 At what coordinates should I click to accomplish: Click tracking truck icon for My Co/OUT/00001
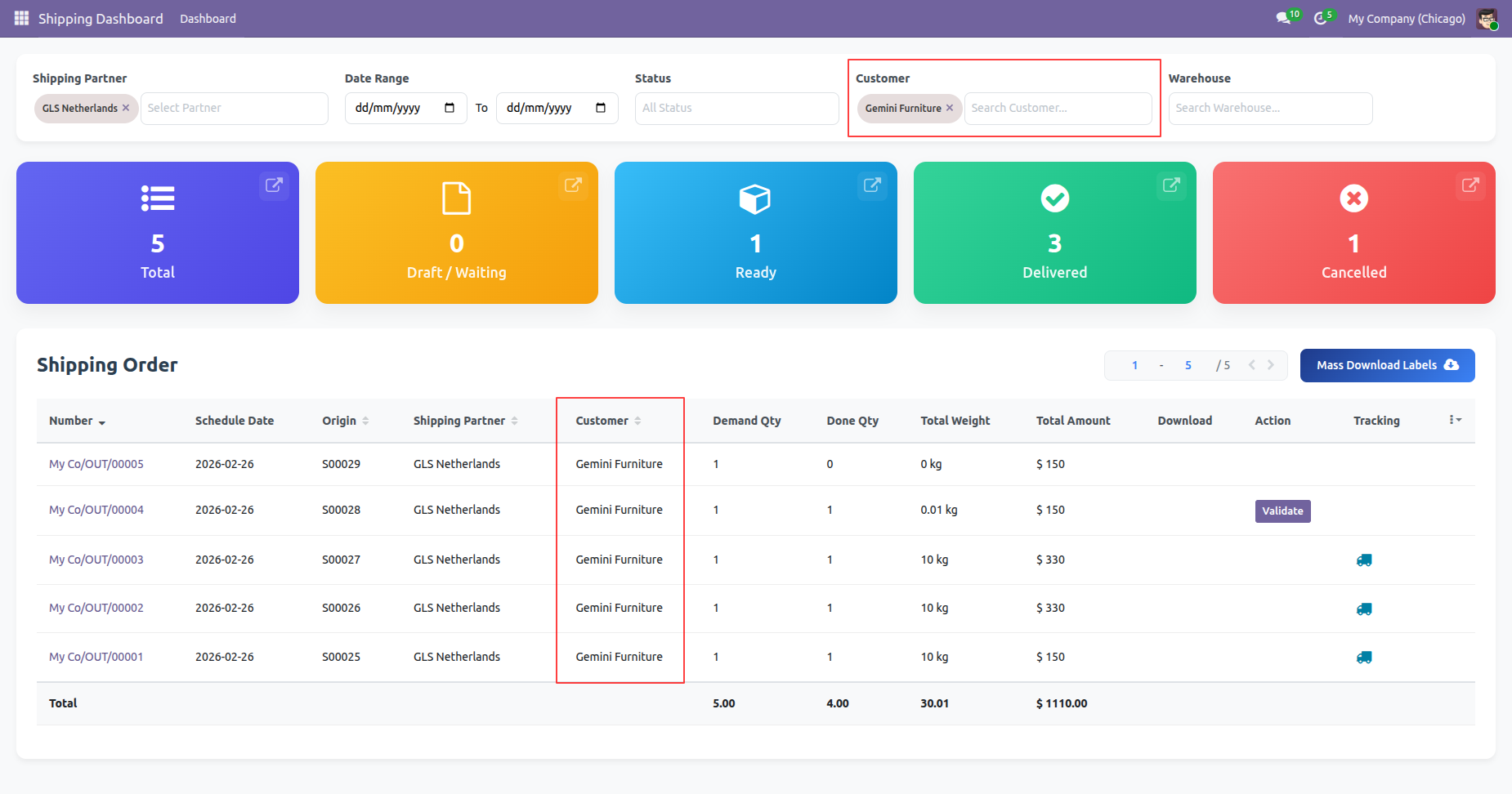click(1364, 658)
